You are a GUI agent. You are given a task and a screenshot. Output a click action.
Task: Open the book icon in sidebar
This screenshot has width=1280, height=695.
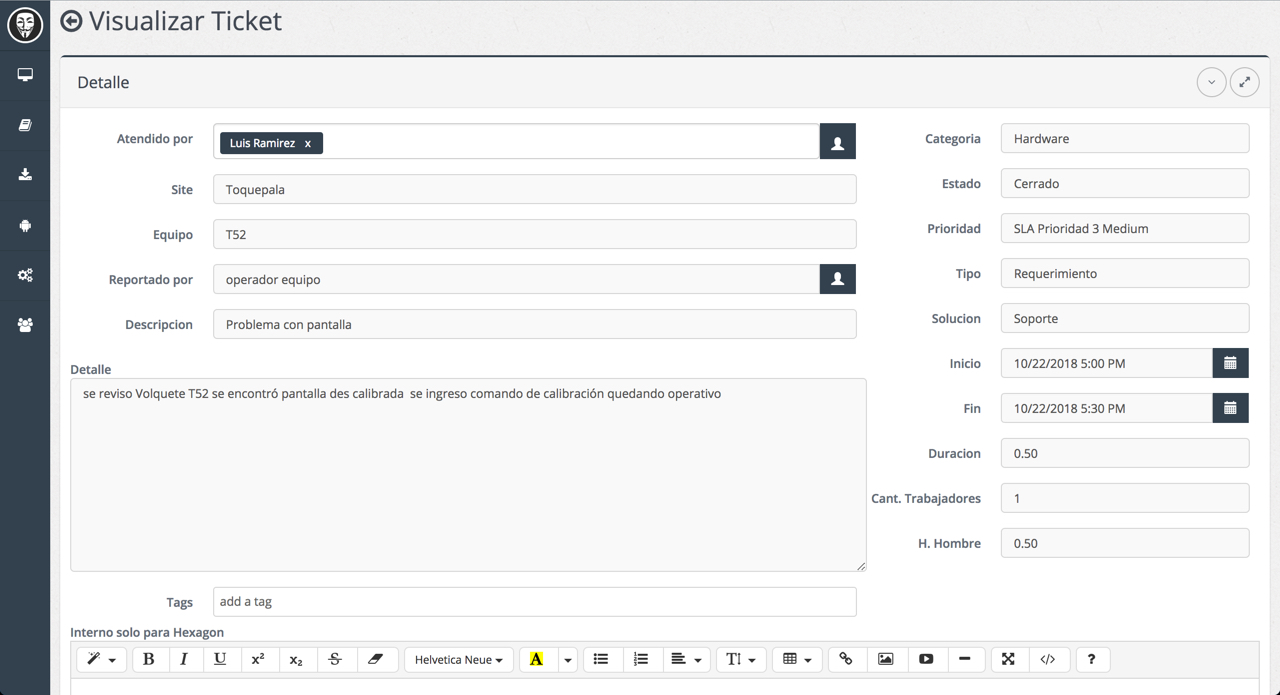(x=25, y=125)
